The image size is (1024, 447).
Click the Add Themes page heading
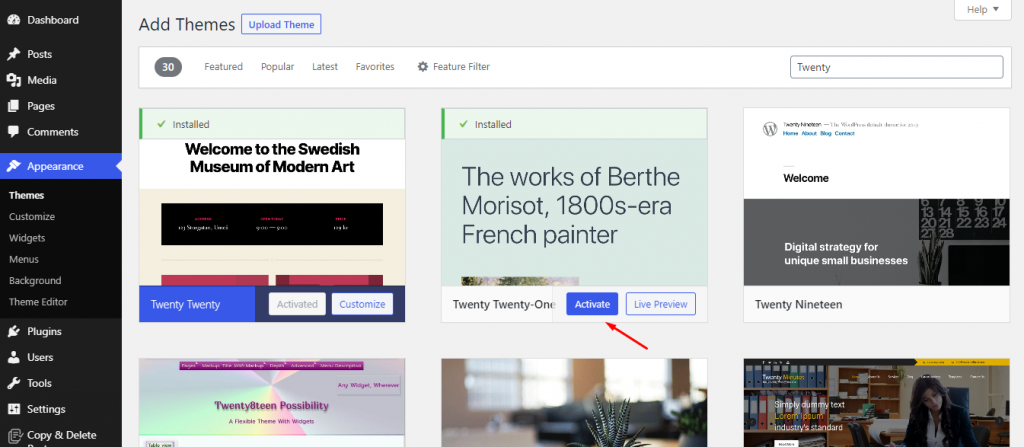[187, 25]
